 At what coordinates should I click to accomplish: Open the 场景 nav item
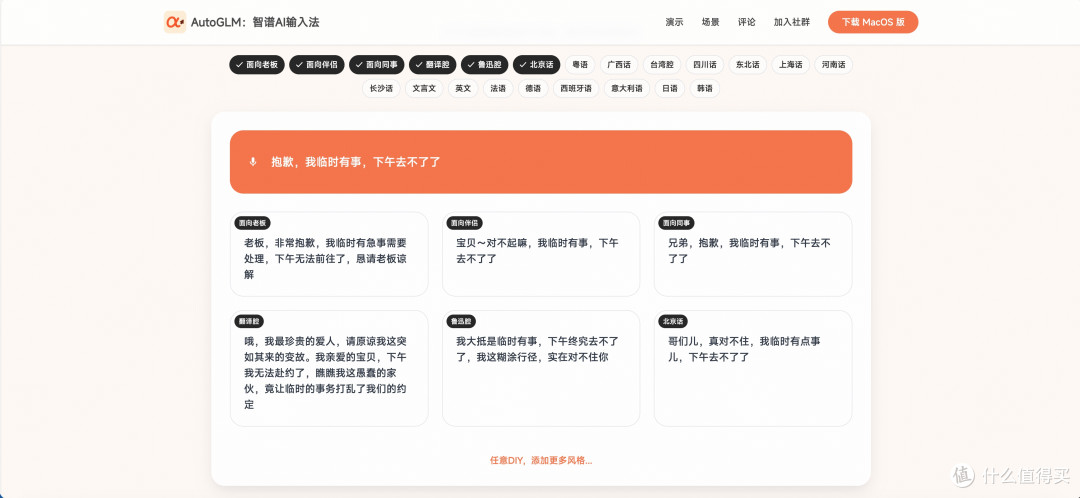coord(710,22)
